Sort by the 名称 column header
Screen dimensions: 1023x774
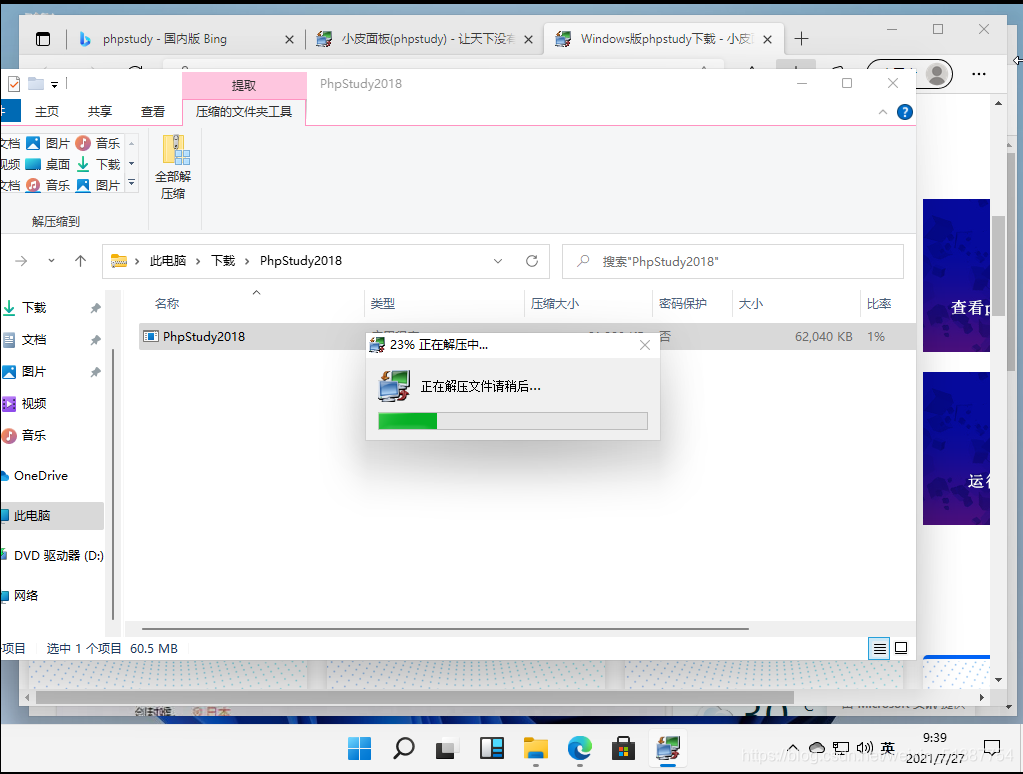point(167,303)
